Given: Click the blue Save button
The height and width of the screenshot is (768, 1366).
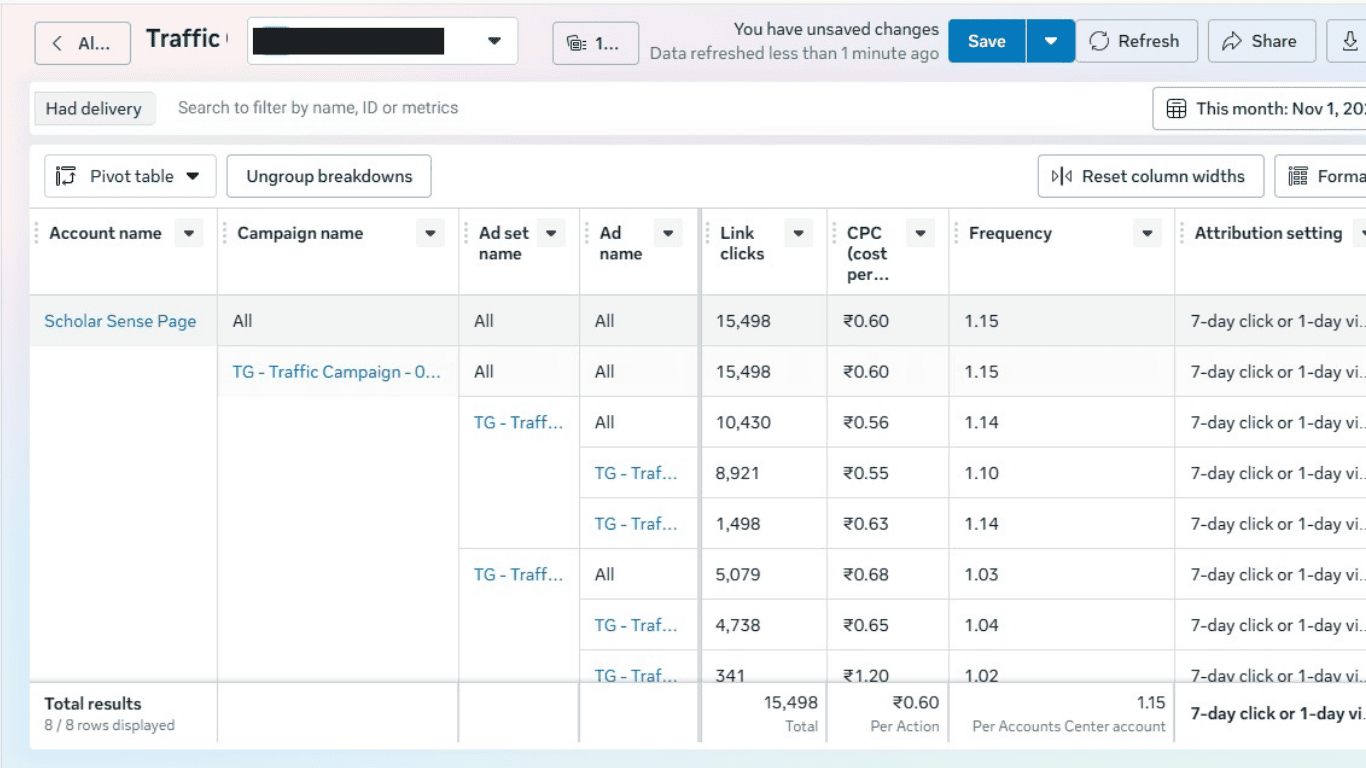Looking at the screenshot, I should (987, 41).
